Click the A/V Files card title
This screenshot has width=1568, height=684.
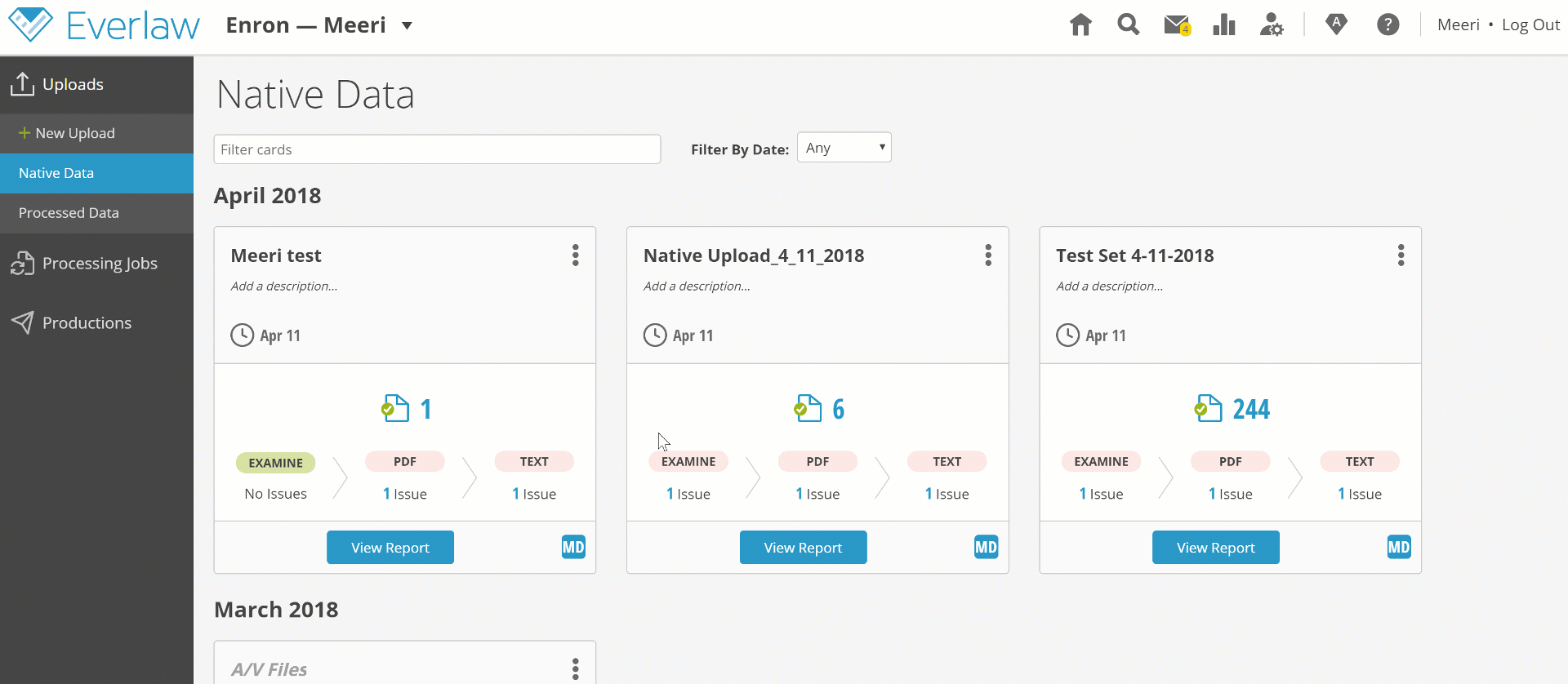(269, 669)
